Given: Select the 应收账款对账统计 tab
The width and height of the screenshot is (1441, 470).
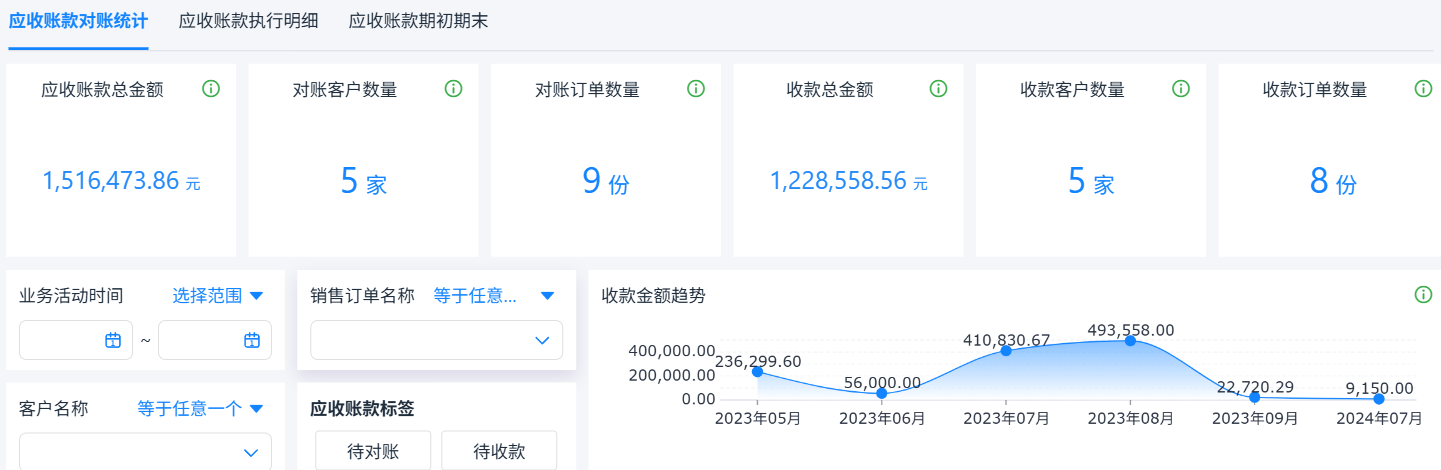Looking at the screenshot, I should point(78,21).
